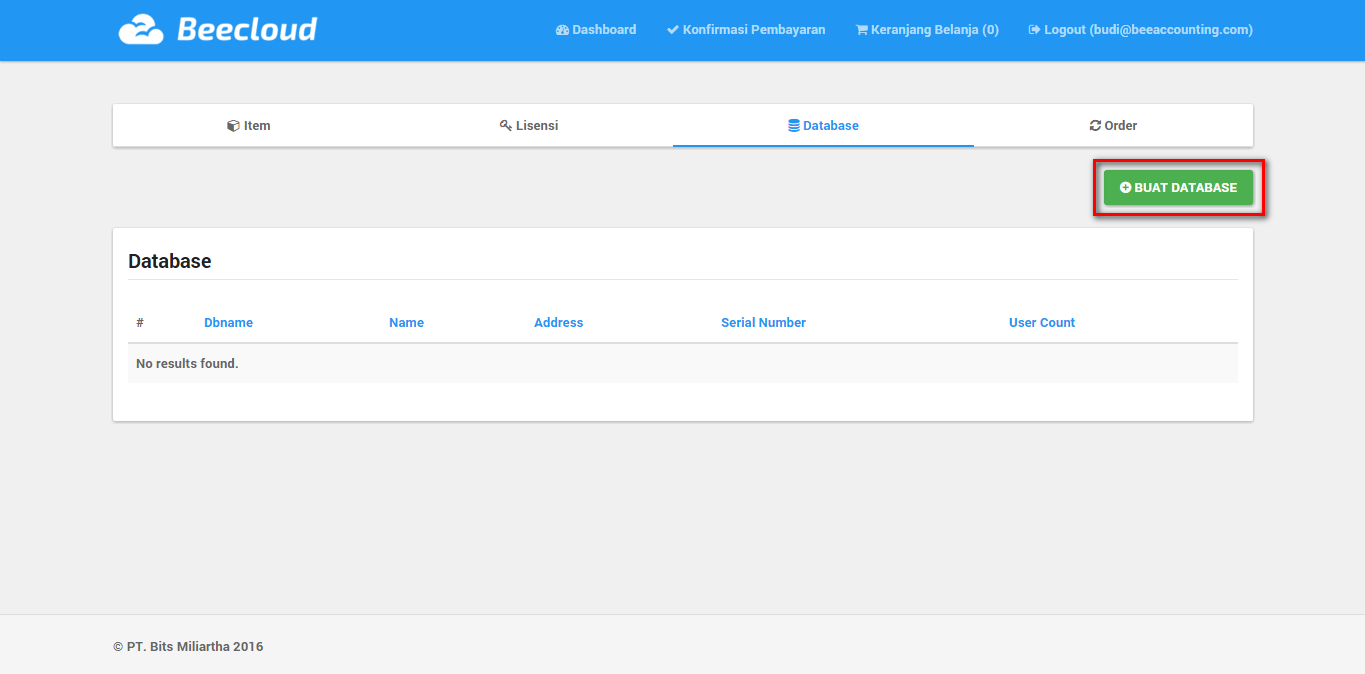
Task: Sort the table by Dbname column
Action: [x=228, y=323]
